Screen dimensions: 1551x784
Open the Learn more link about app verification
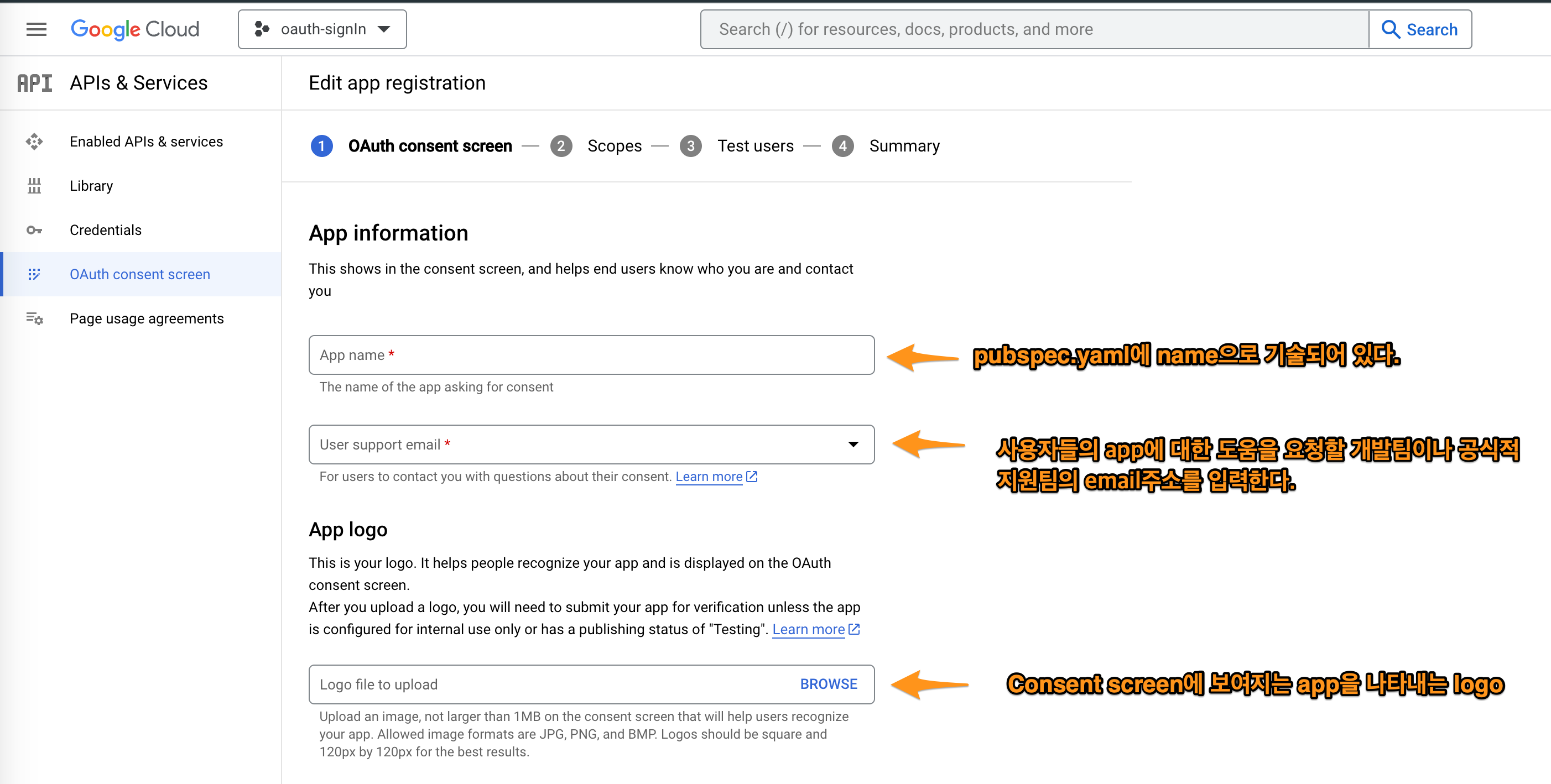809,629
